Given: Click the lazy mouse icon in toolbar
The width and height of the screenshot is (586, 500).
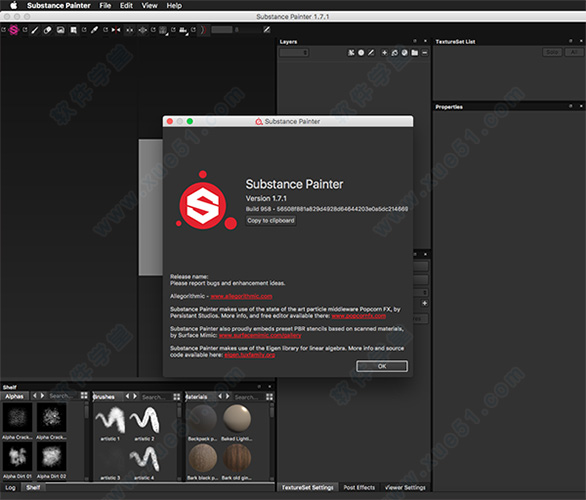Looking at the screenshot, I should (x=129, y=30).
